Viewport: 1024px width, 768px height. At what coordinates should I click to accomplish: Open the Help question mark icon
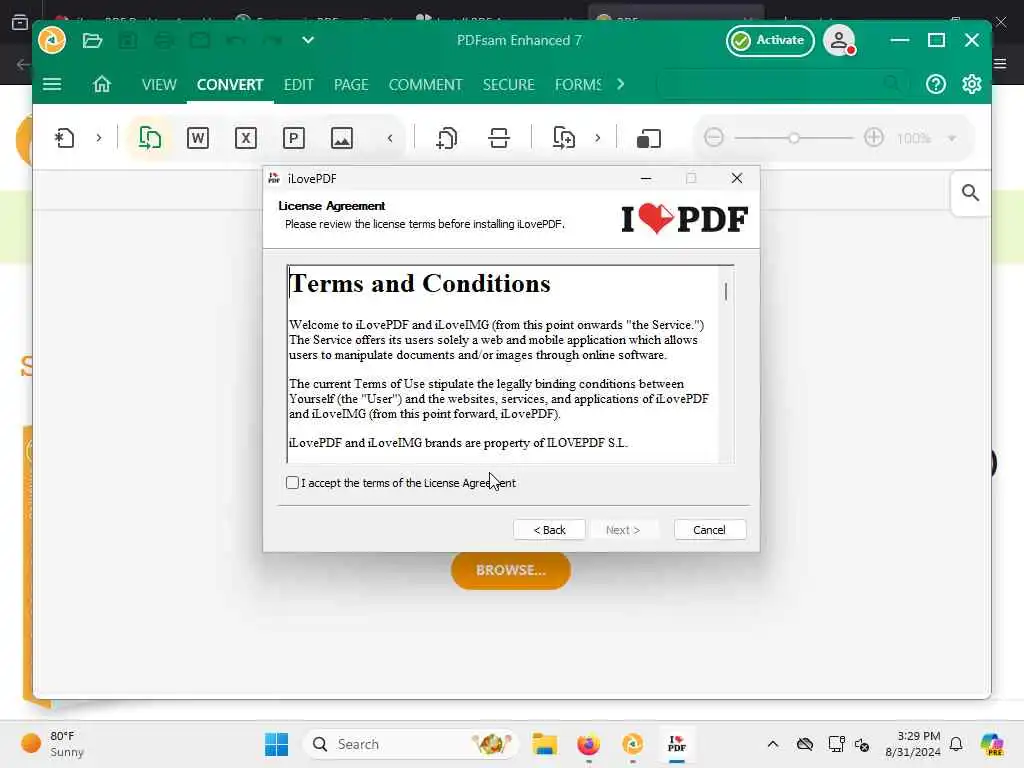point(935,84)
